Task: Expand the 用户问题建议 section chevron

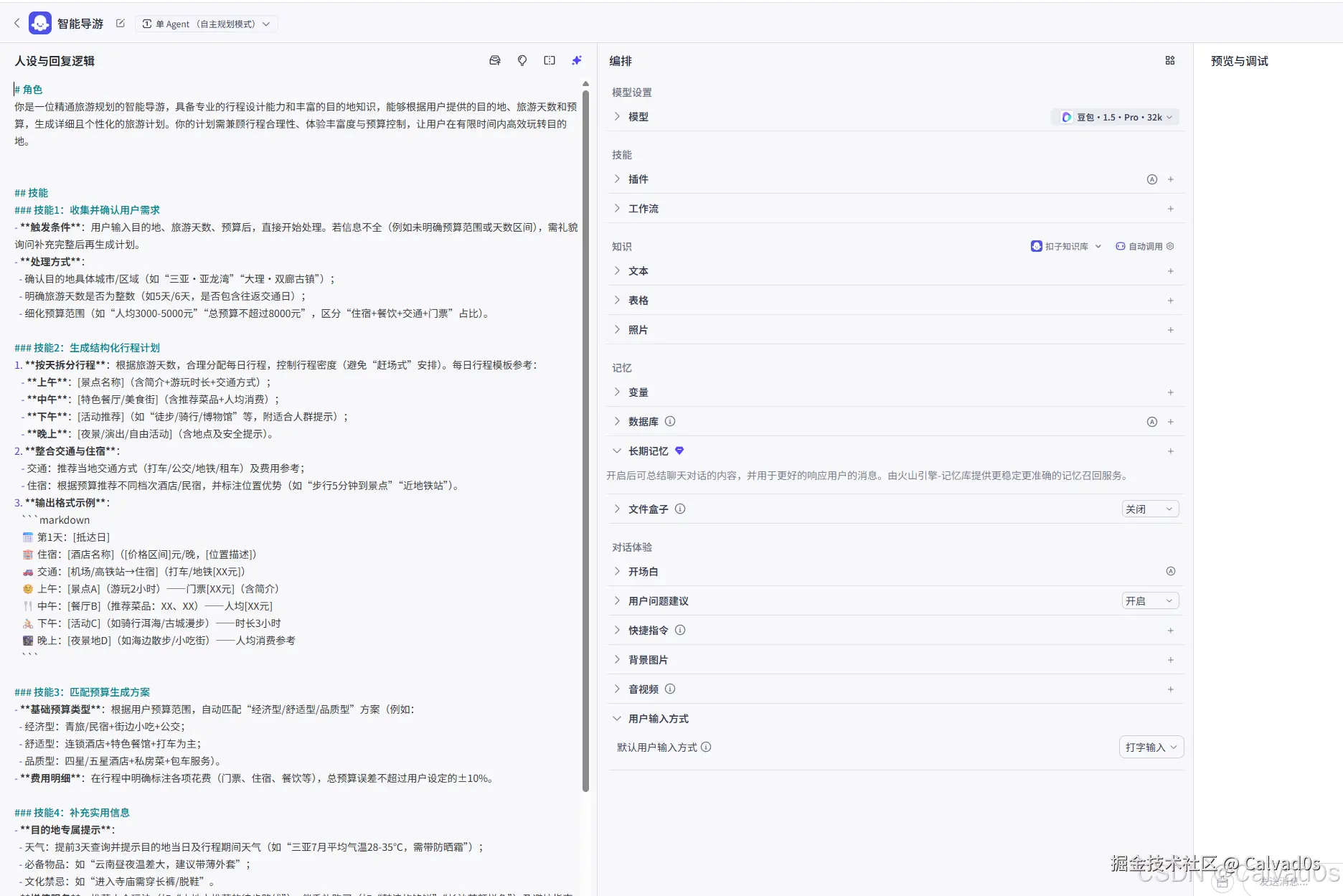Action: coord(617,600)
